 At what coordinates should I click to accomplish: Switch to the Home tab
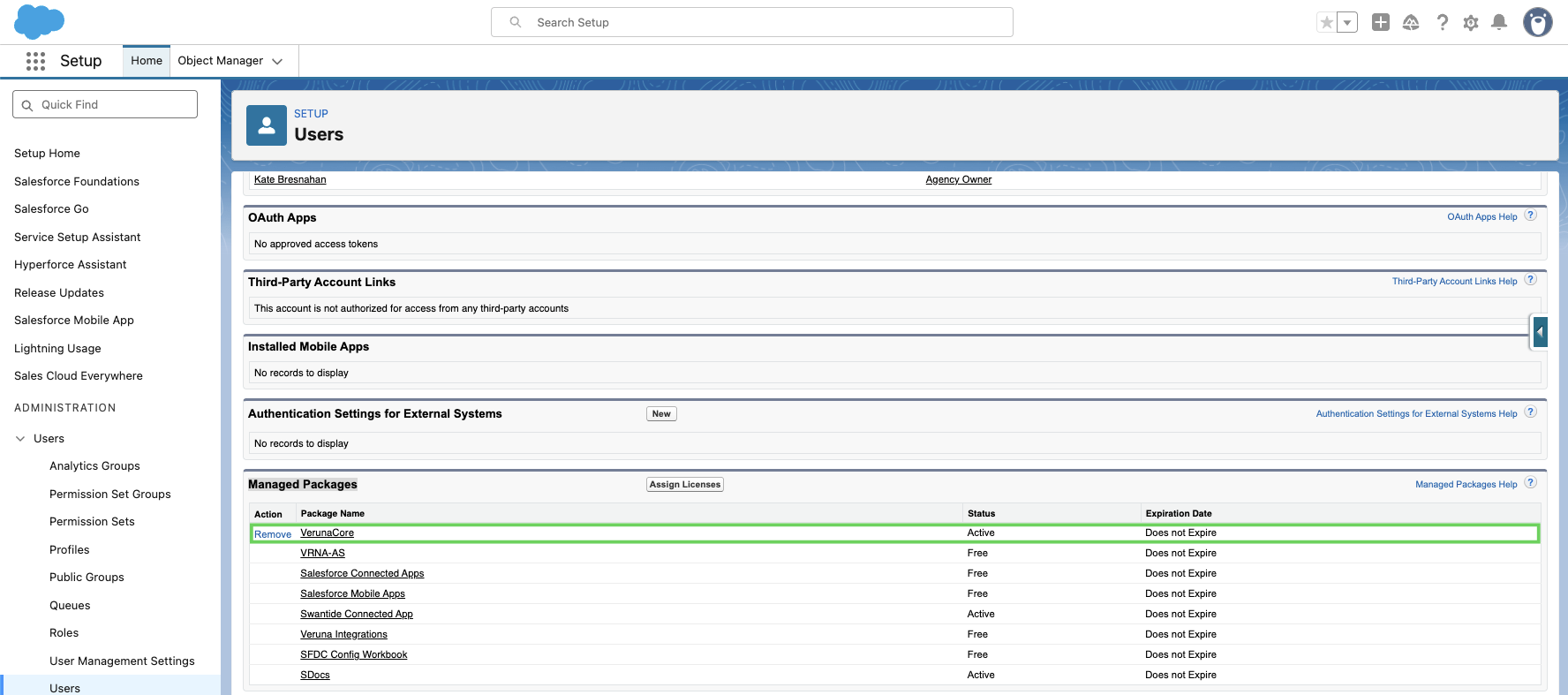click(147, 61)
